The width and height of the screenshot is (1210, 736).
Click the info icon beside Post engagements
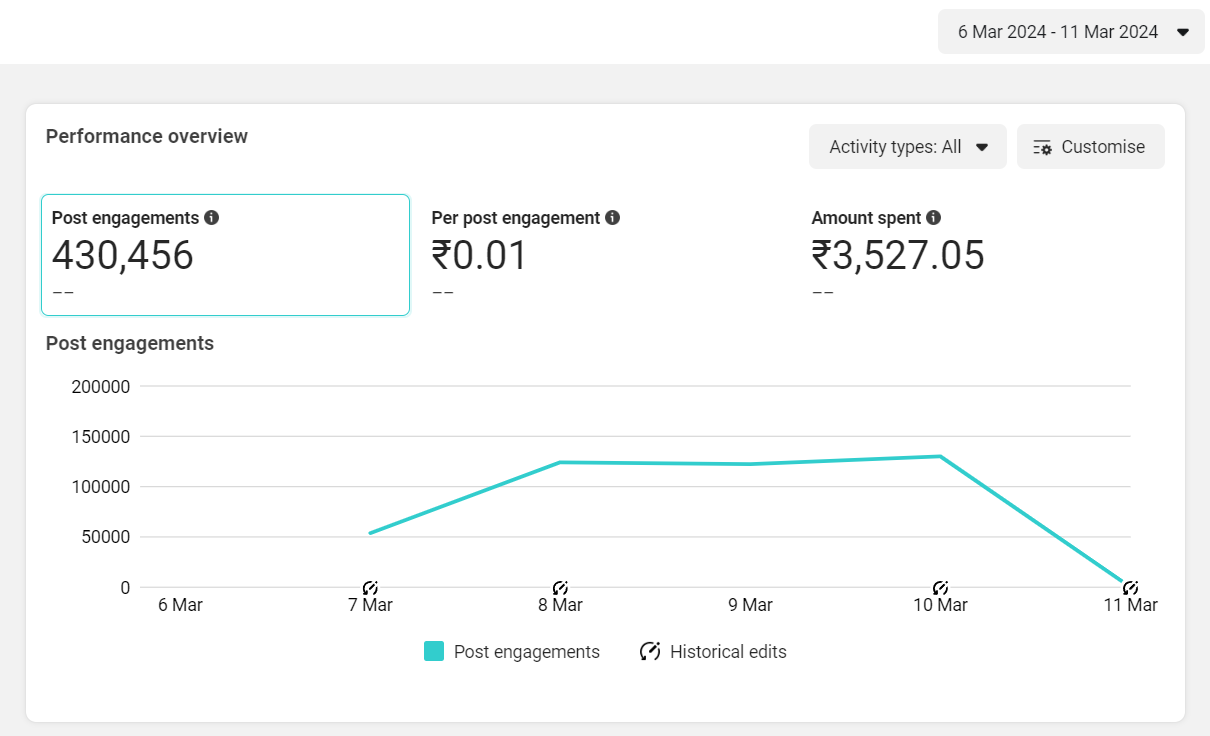[211, 218]
